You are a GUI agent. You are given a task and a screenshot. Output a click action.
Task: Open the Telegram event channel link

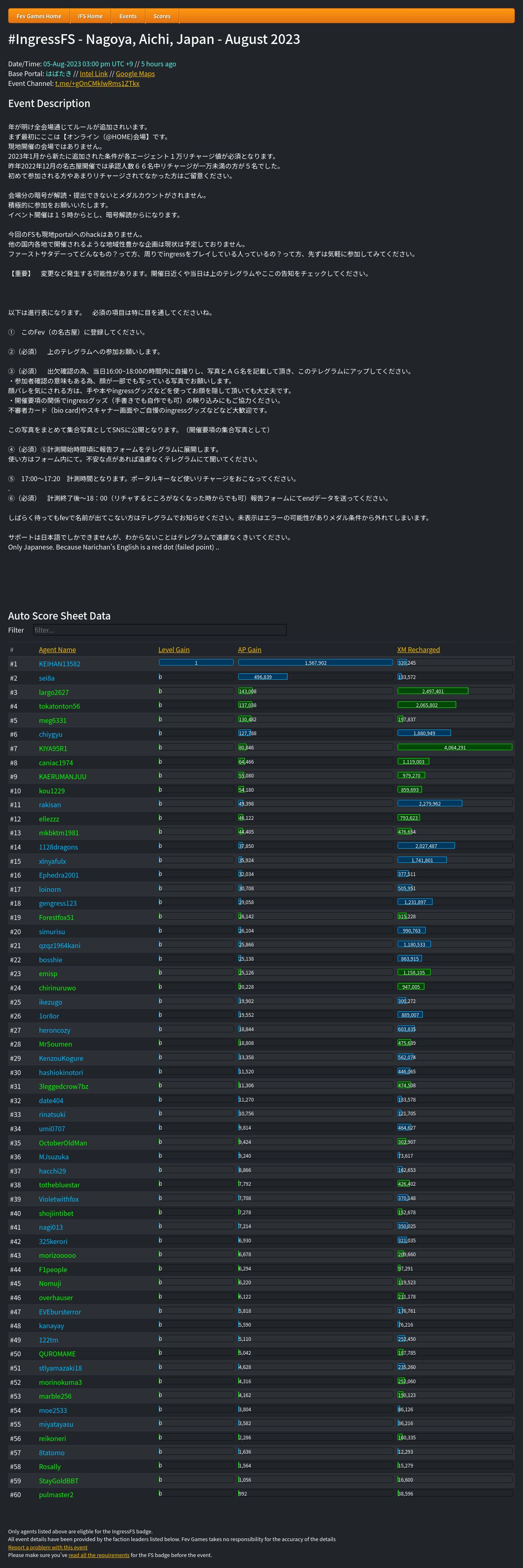97,83
